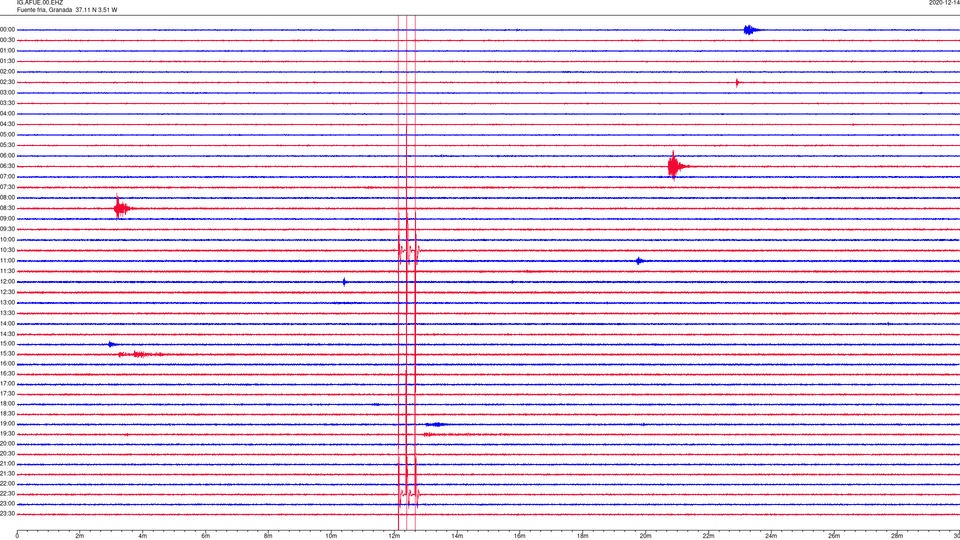
Task: Click the red calibration pulses on the 10:30 trace
Action: [x=408, y=250]
